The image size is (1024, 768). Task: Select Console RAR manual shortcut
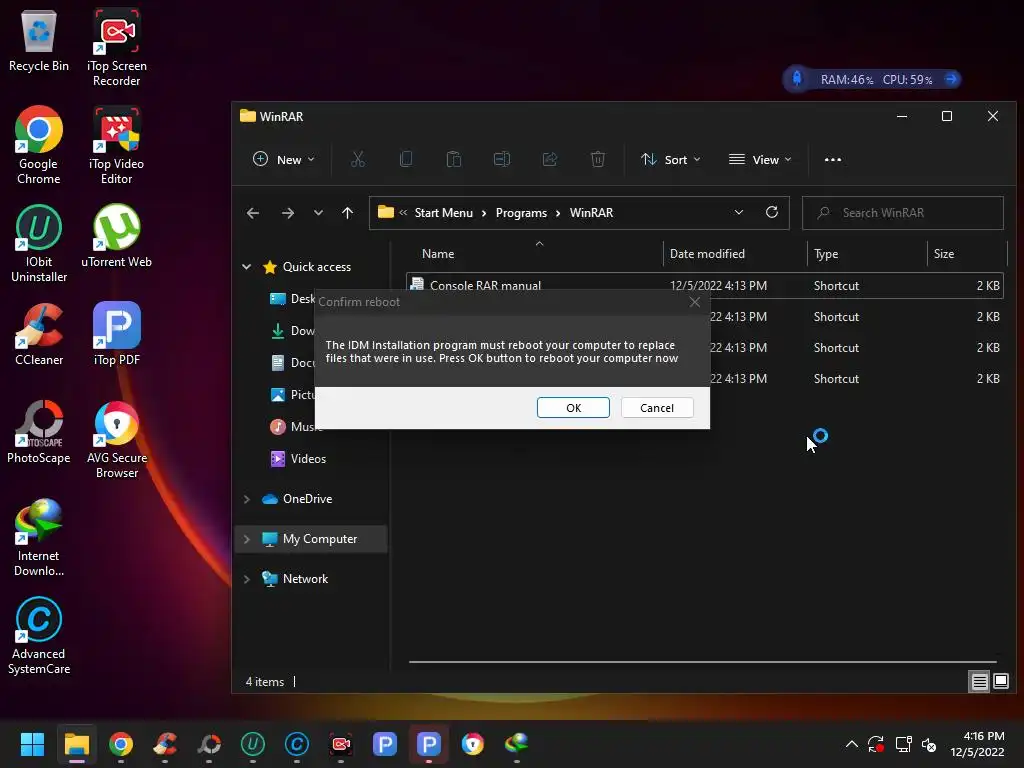705,285
